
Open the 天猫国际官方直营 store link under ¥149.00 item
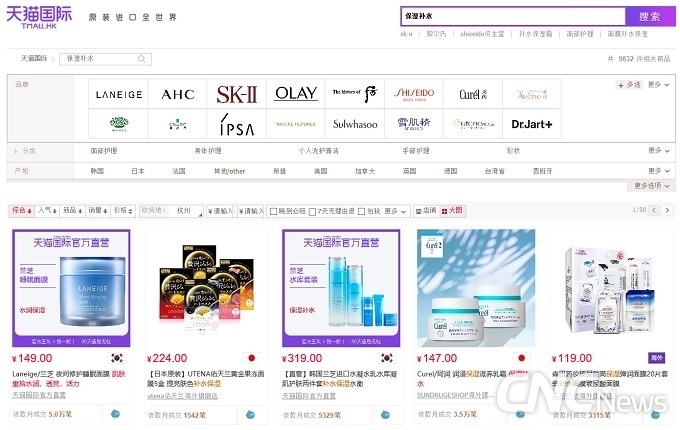pyautogui.click(x=39, y=395)
